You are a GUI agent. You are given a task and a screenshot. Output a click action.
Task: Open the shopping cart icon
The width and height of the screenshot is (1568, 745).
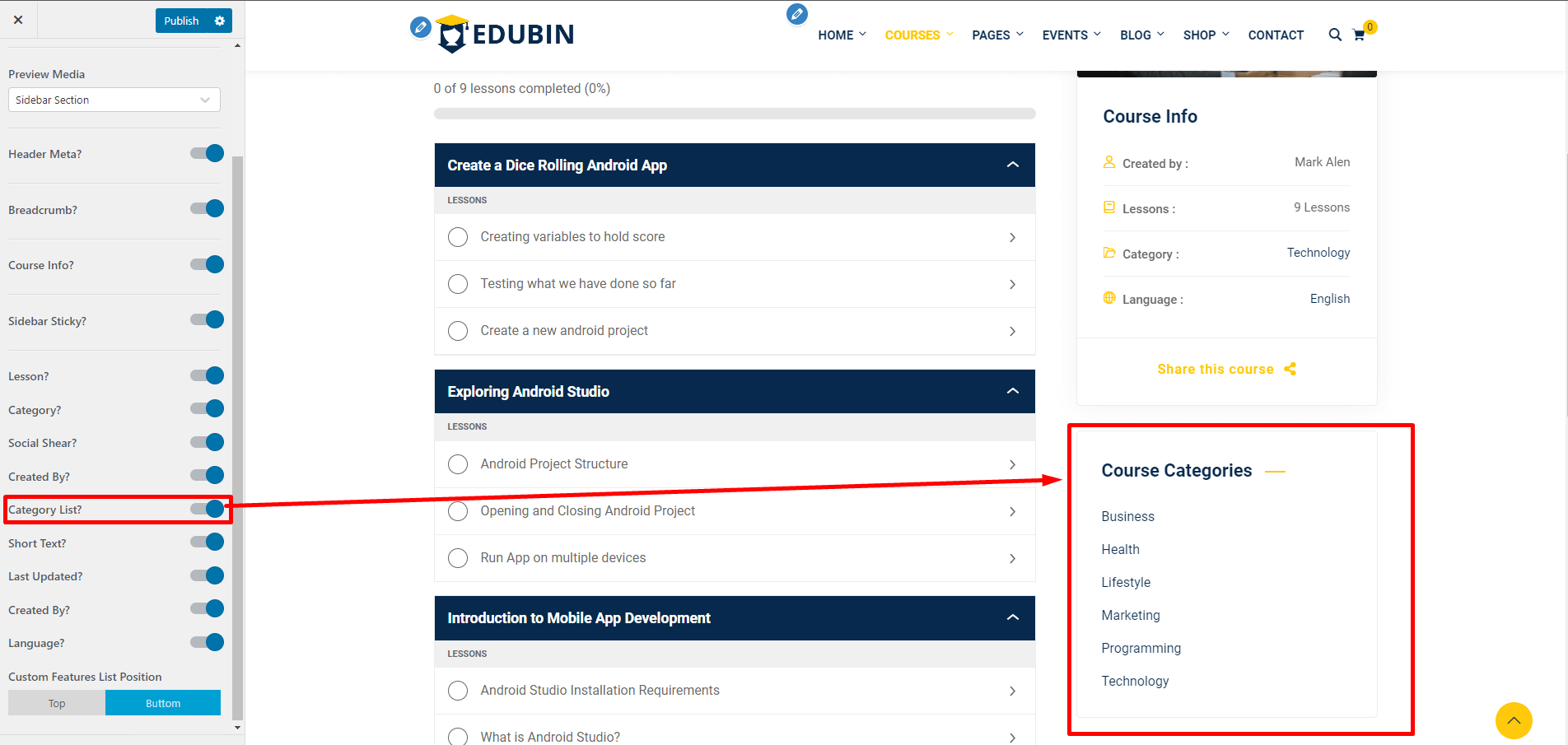[1359, 35]
